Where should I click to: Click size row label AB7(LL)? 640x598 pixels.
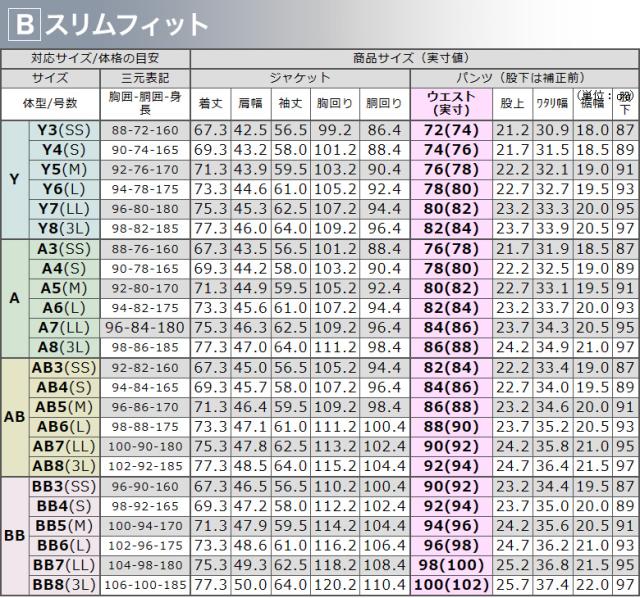(x=64, y=447)
